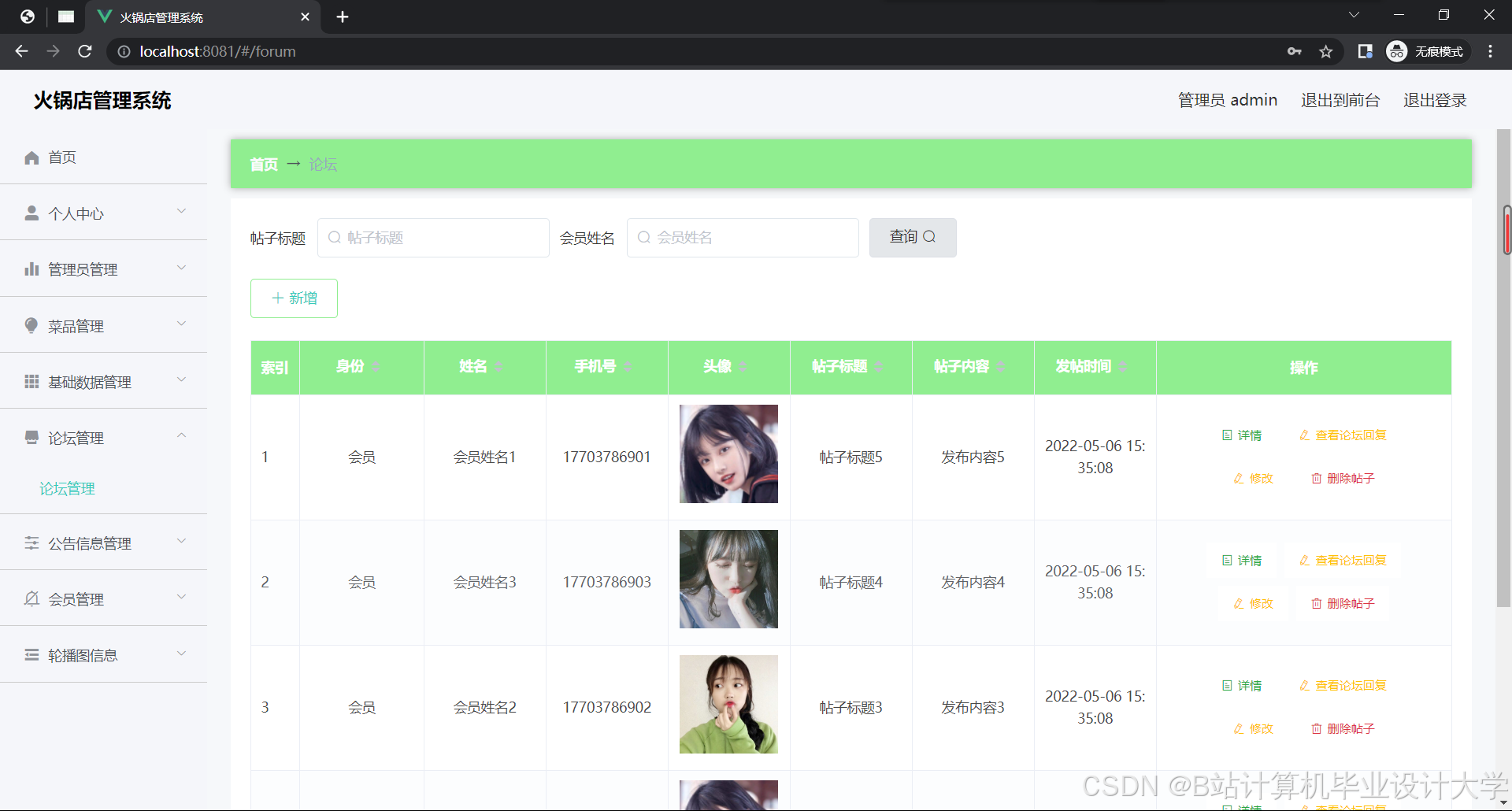Click 退出登录 to log out
This screenshot has height=811, width=1512.
(x=1435, y=100)
